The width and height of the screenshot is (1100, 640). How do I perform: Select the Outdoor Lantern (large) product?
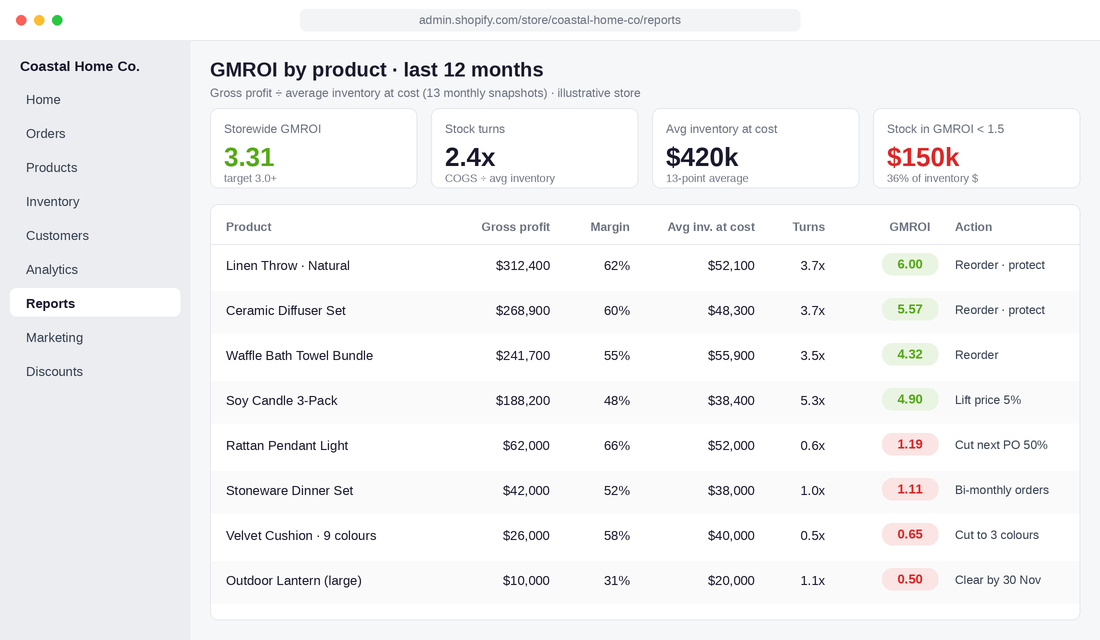[x=293, y=580]
